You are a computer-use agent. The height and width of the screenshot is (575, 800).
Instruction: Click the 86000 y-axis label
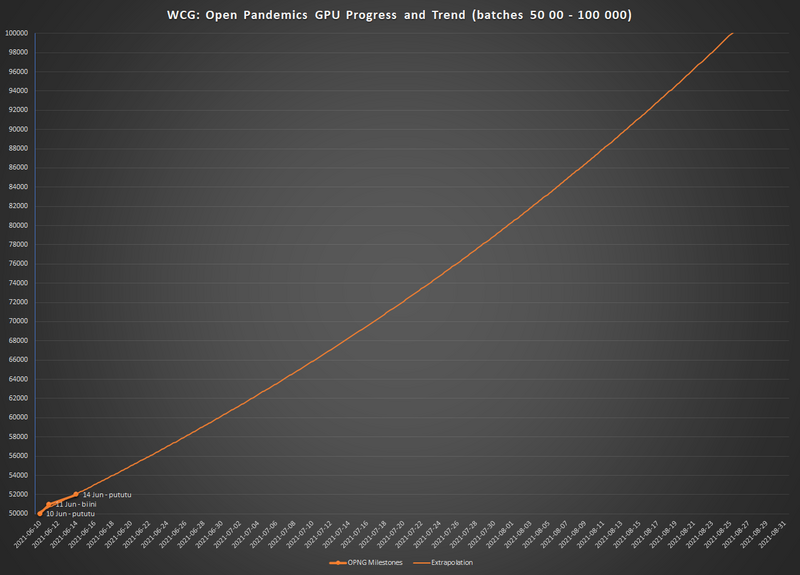click(x=18, y=168)
